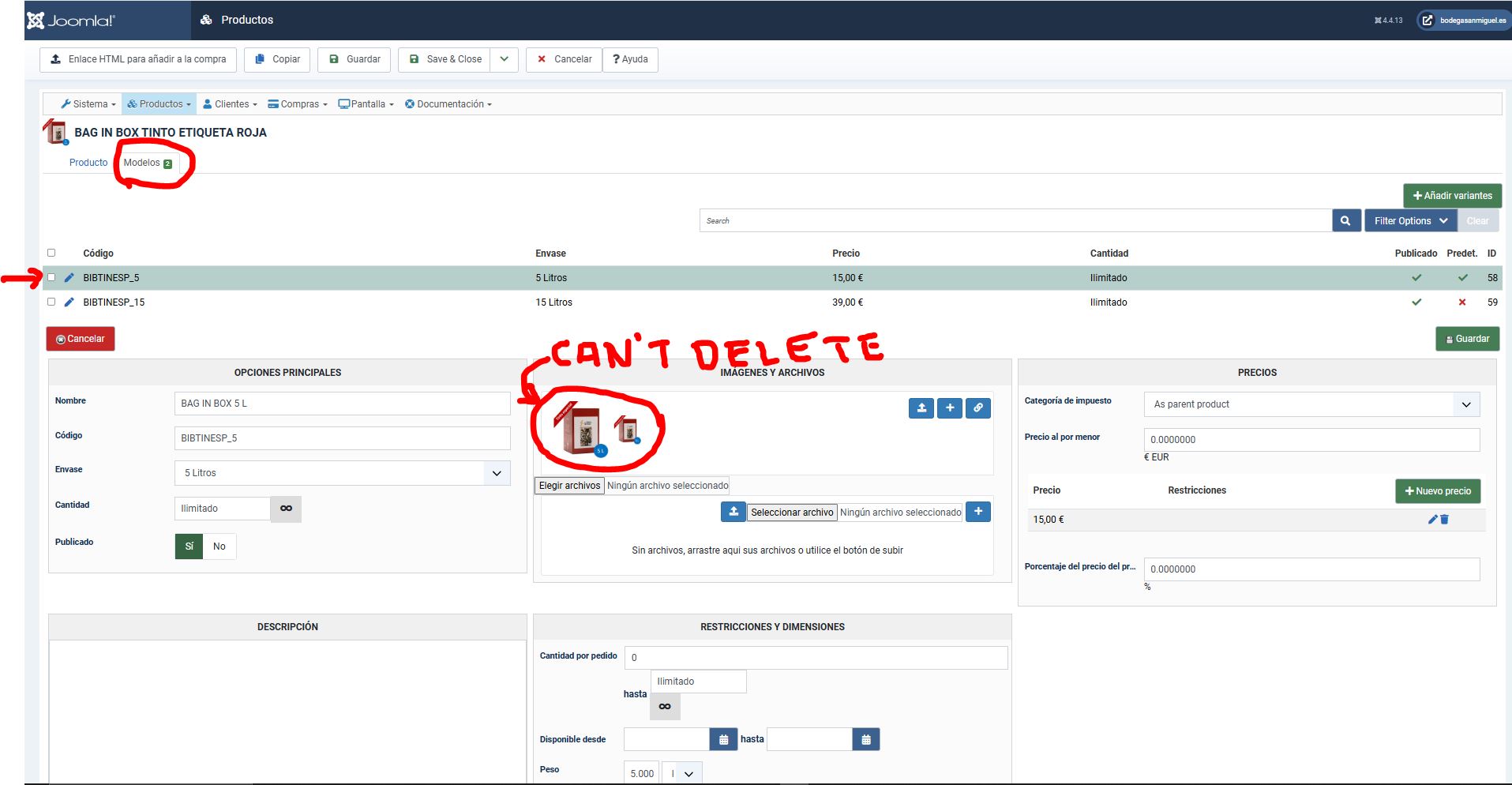Focus the variants Search field

[1015, 221]
